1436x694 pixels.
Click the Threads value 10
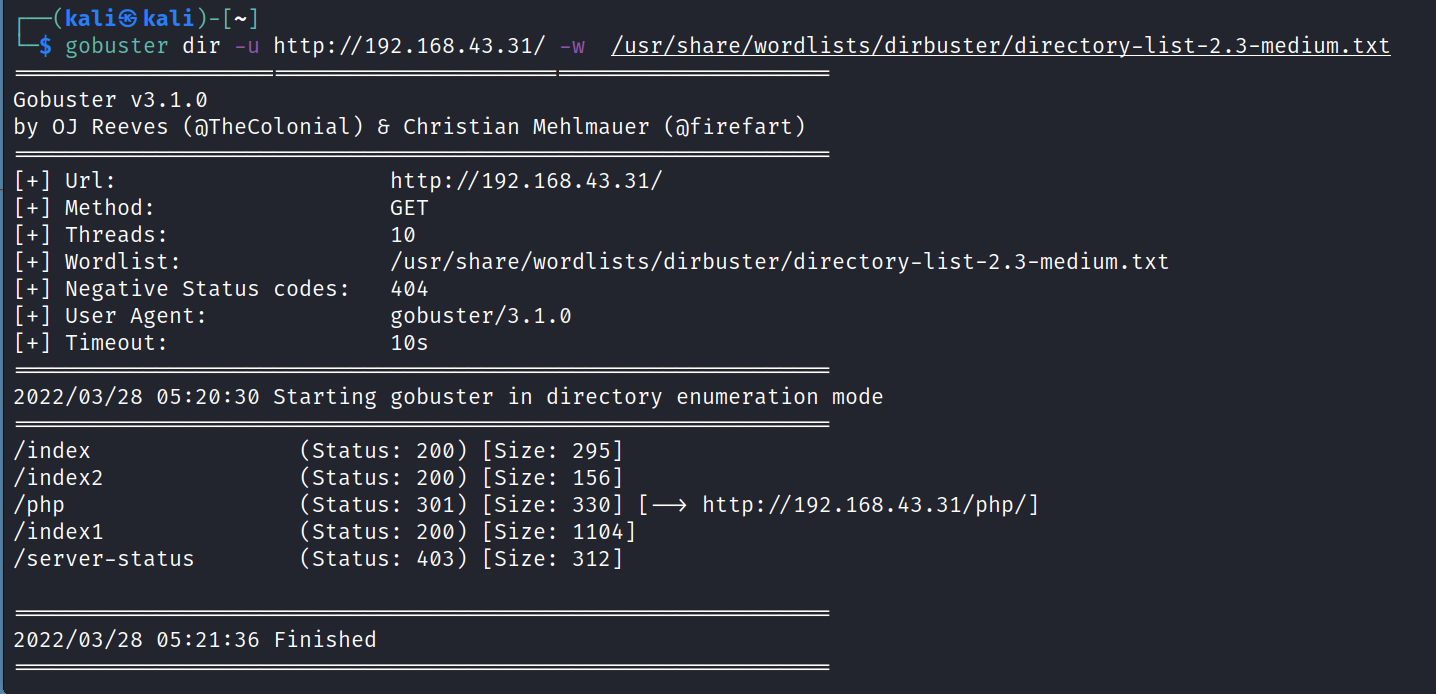click(403, 235)
